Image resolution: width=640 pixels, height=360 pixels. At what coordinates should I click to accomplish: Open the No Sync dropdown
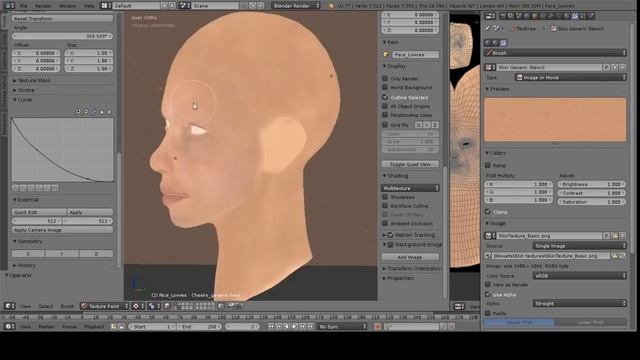pyautogui.click(x=342, y=326)
